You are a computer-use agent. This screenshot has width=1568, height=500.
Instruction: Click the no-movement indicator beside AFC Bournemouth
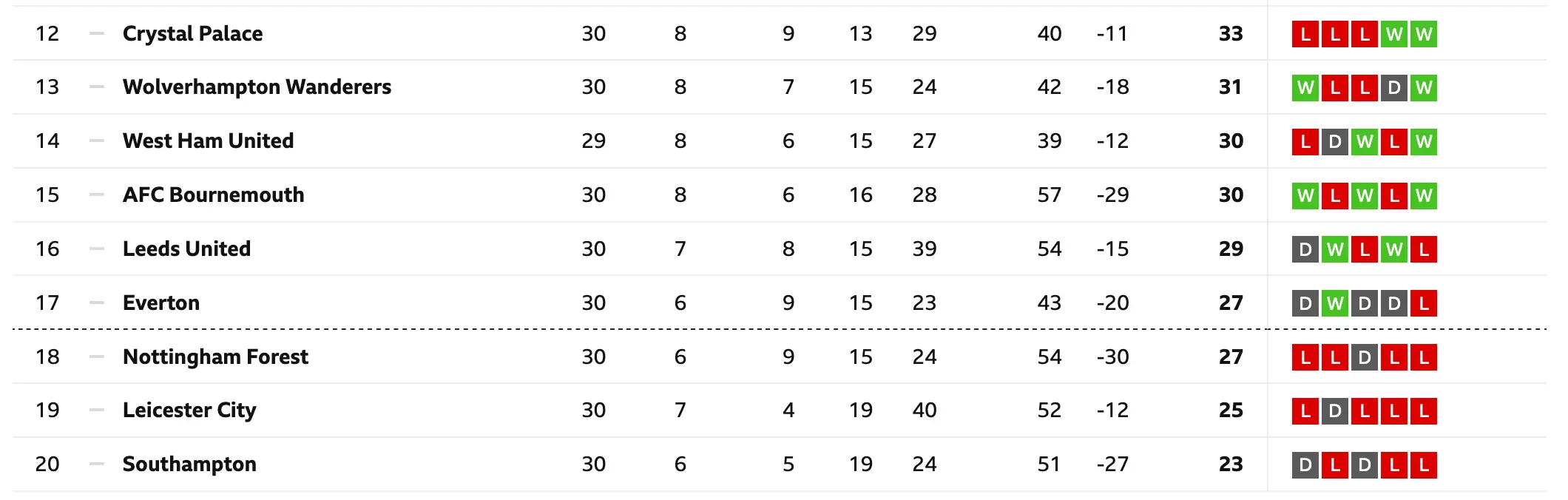click(x=96, y=195)
